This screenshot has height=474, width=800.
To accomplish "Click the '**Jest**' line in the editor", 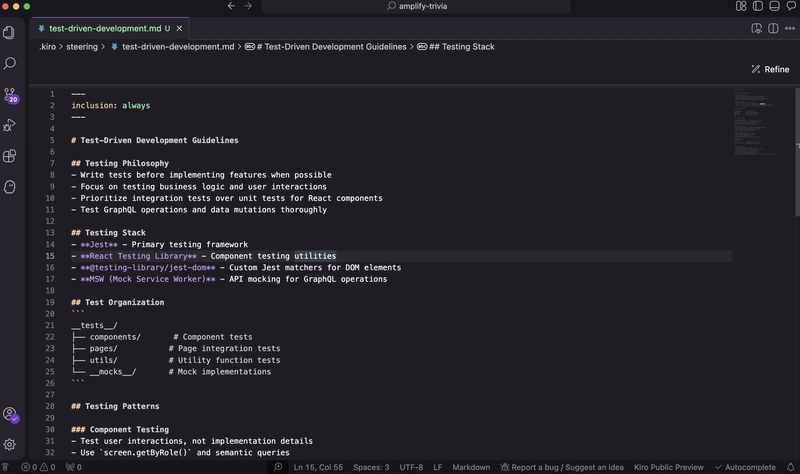I will point(160,244).
